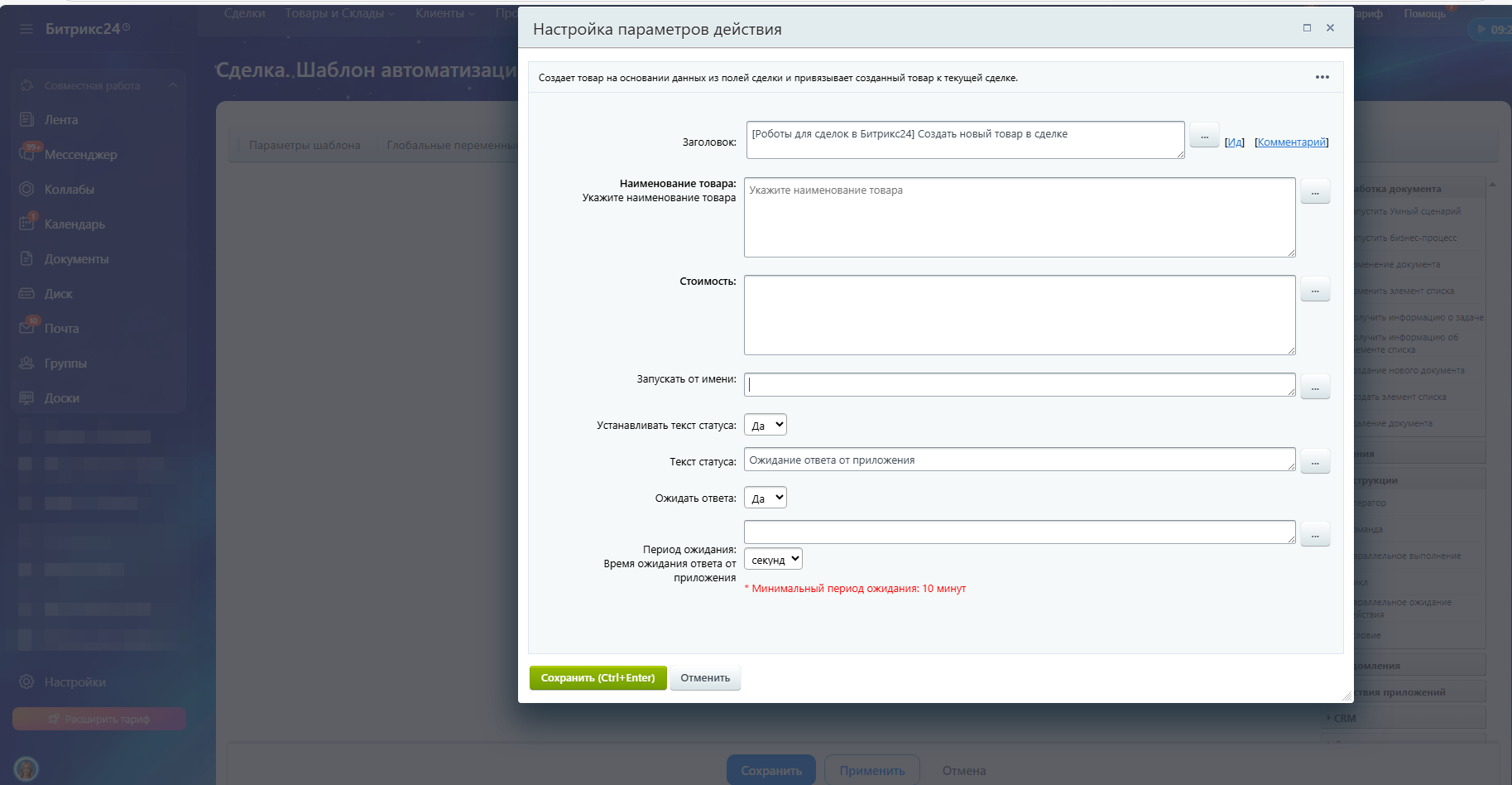The image size is (1512, 785).
Task: Close the action settings dialog
Action: tap(1330, 27)
